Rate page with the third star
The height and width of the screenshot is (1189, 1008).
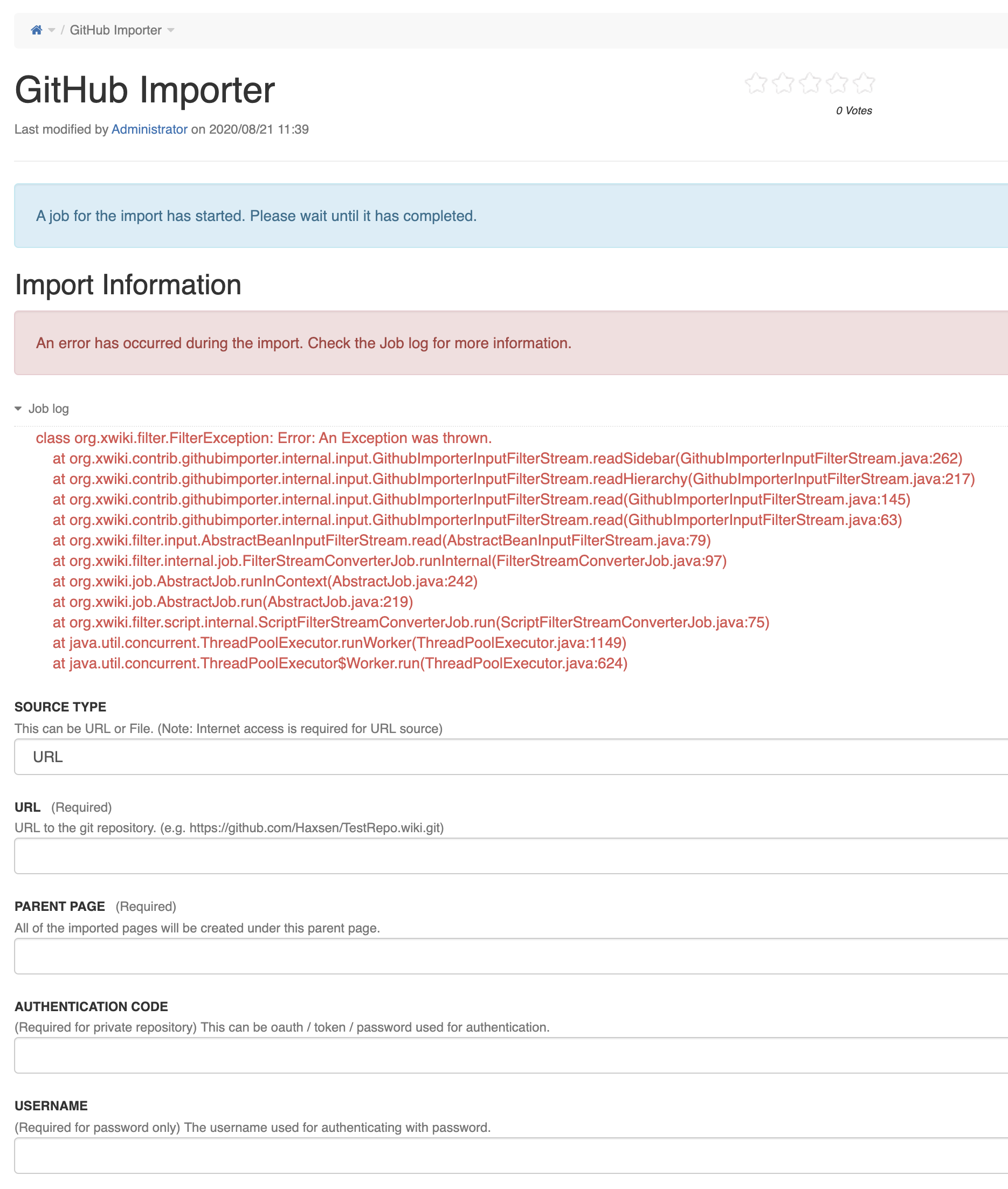(x=810, y=84)
